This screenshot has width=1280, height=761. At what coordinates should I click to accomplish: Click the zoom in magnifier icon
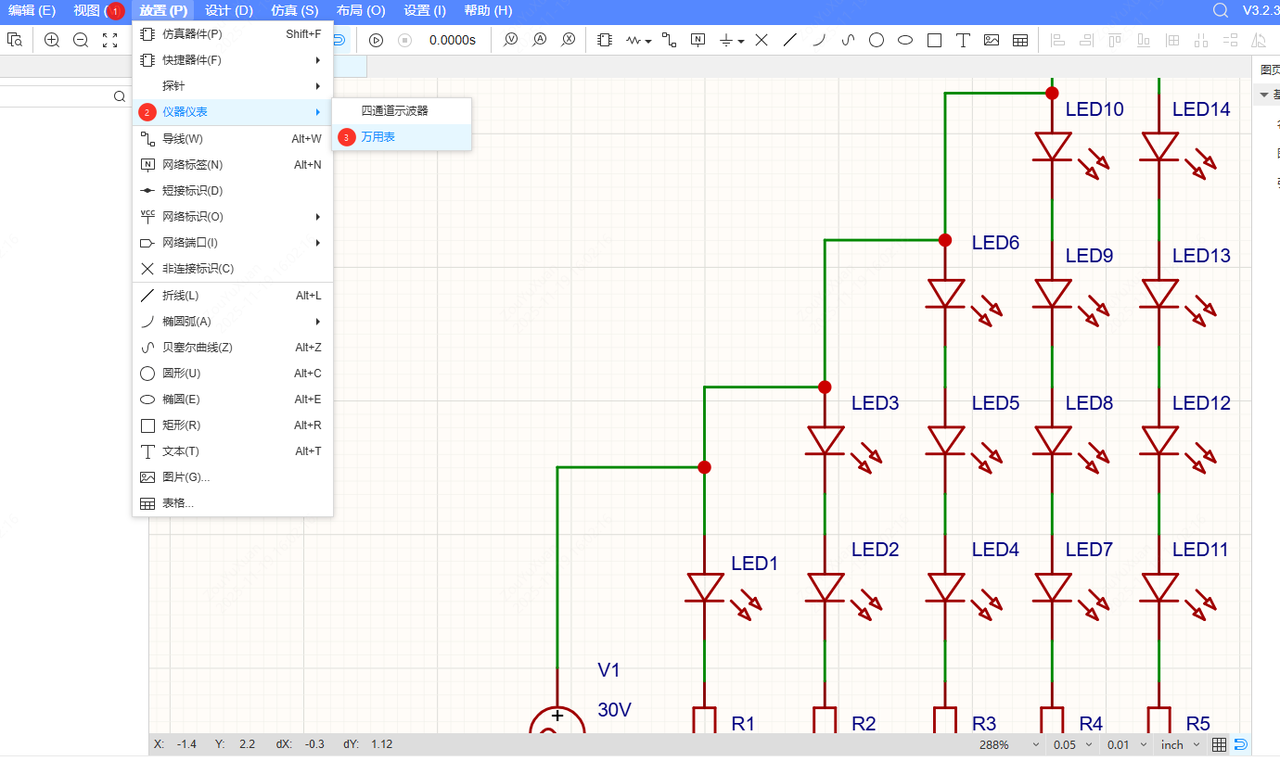[52, 40]
